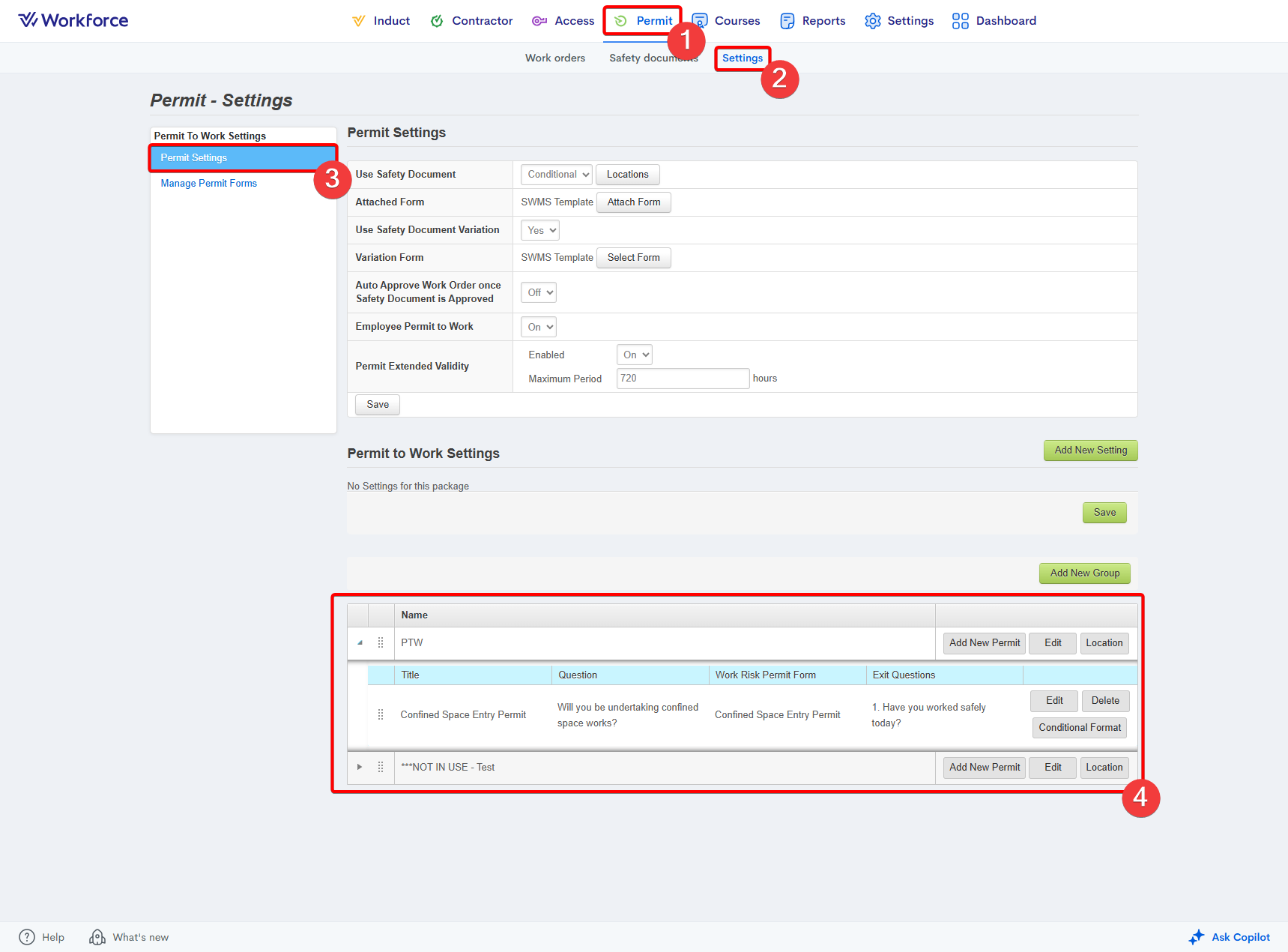
Task: Toggle Employee Permit to Work dropdown
Action: [x=539, y=327]
